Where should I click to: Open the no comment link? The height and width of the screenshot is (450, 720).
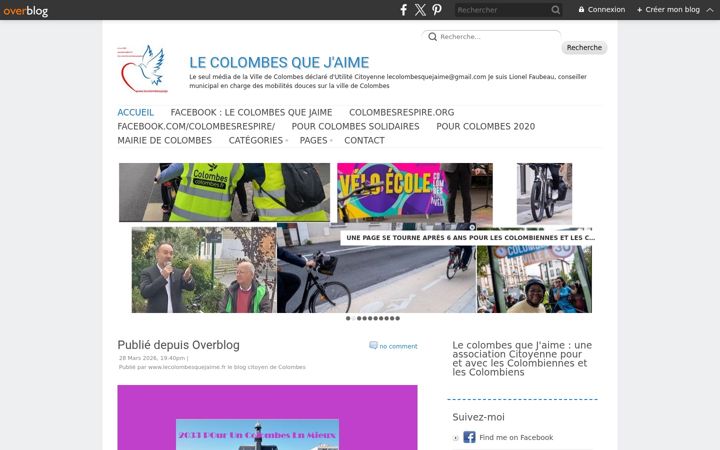(x=398, y=346)
